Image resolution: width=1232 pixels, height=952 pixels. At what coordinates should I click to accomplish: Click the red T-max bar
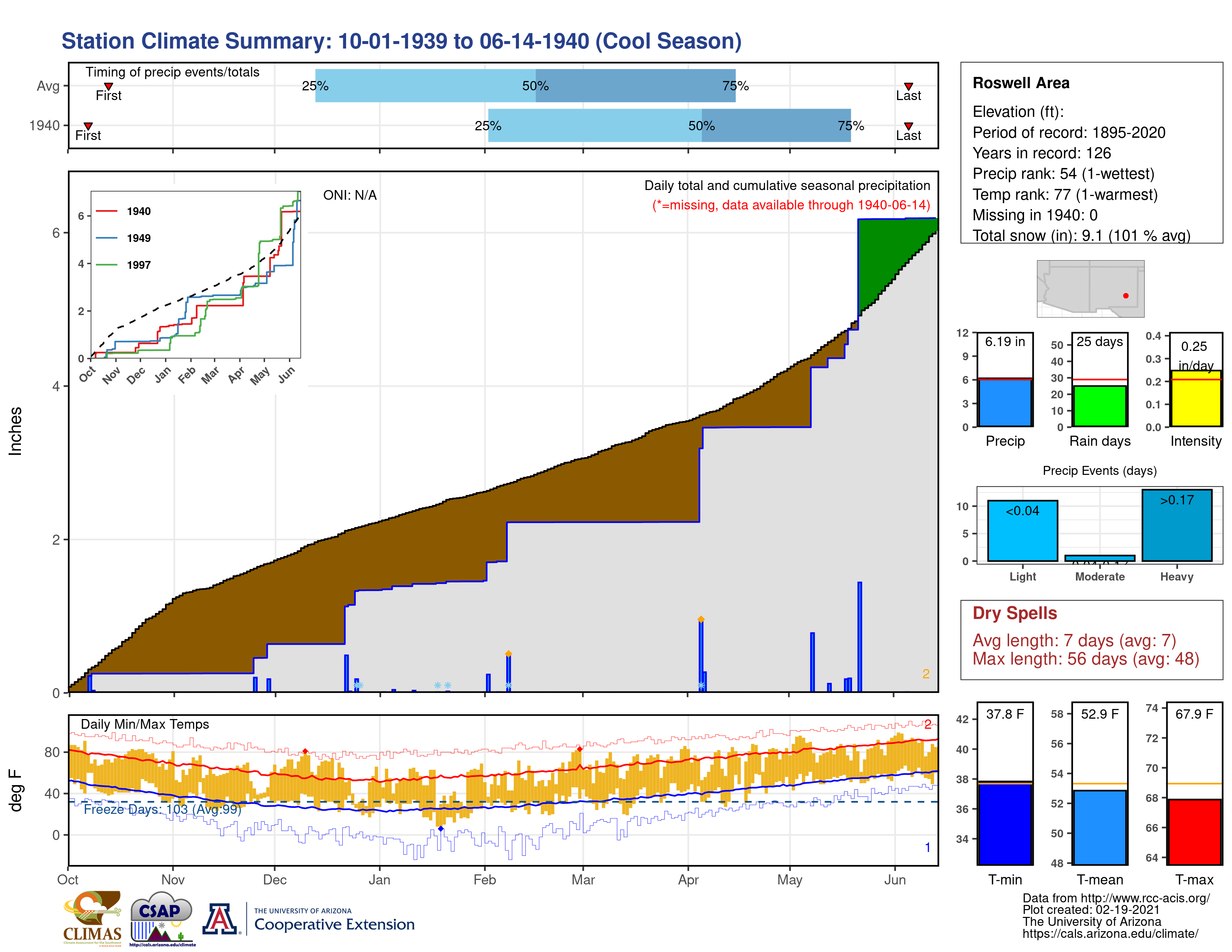point(1194,832)
